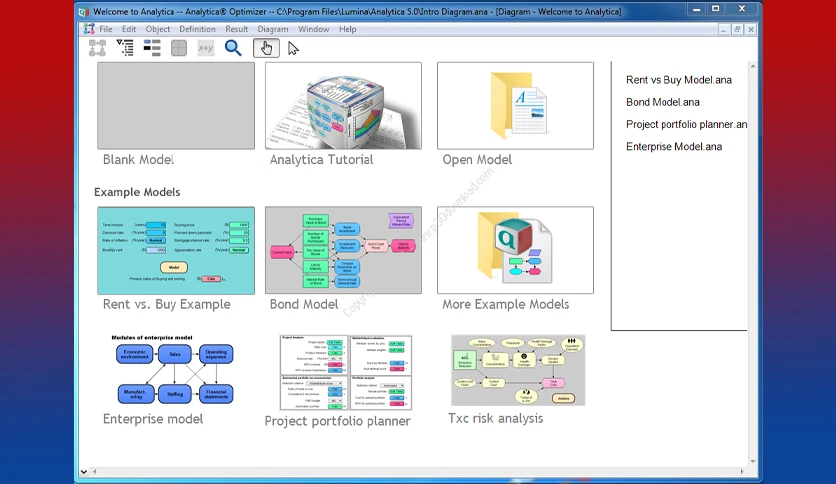This screenshot has height=484, width=836.
Task: Open recent file Bond Model.ana
Action: tap(663, 102)
